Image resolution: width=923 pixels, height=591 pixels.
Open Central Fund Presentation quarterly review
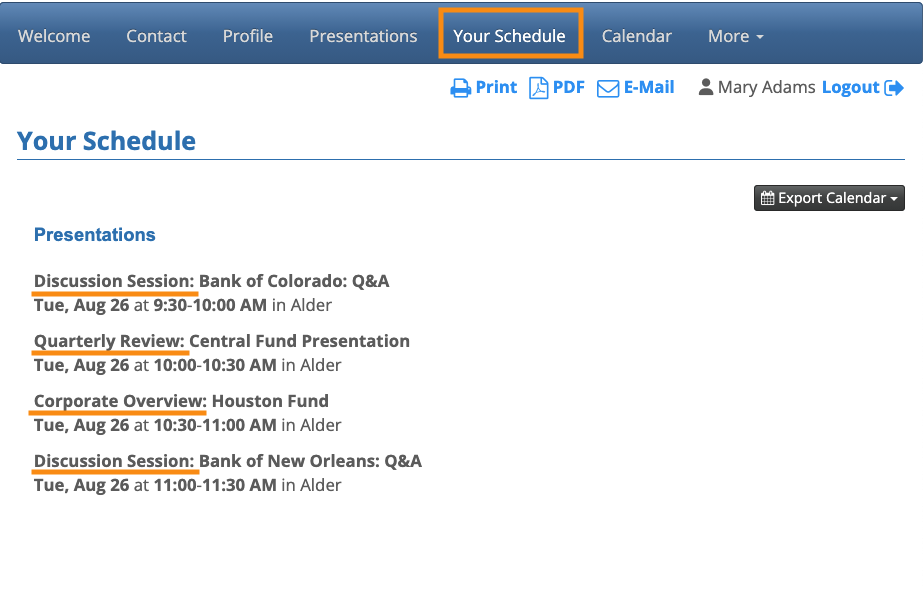tap(221, 341)
